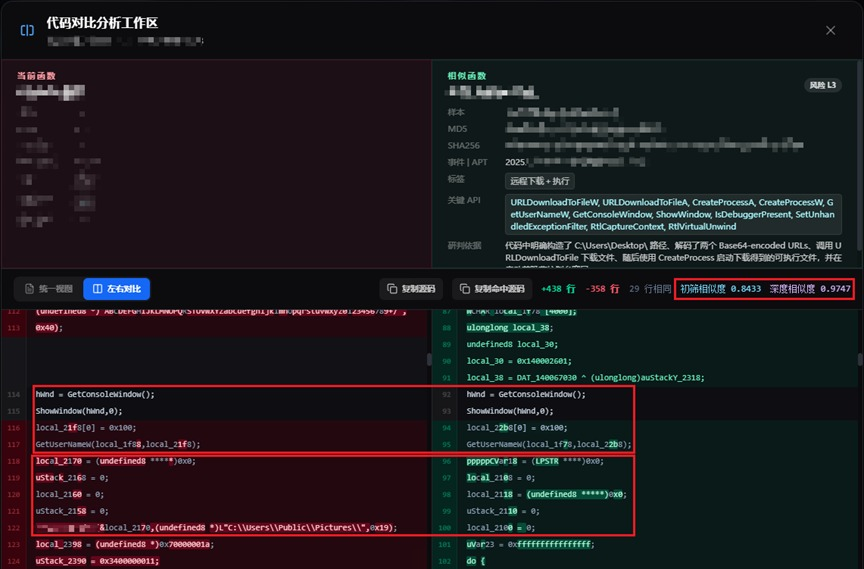Click the +438 行 added lines counter
This screenshot has width=864, height=569.
pos(559,289)
